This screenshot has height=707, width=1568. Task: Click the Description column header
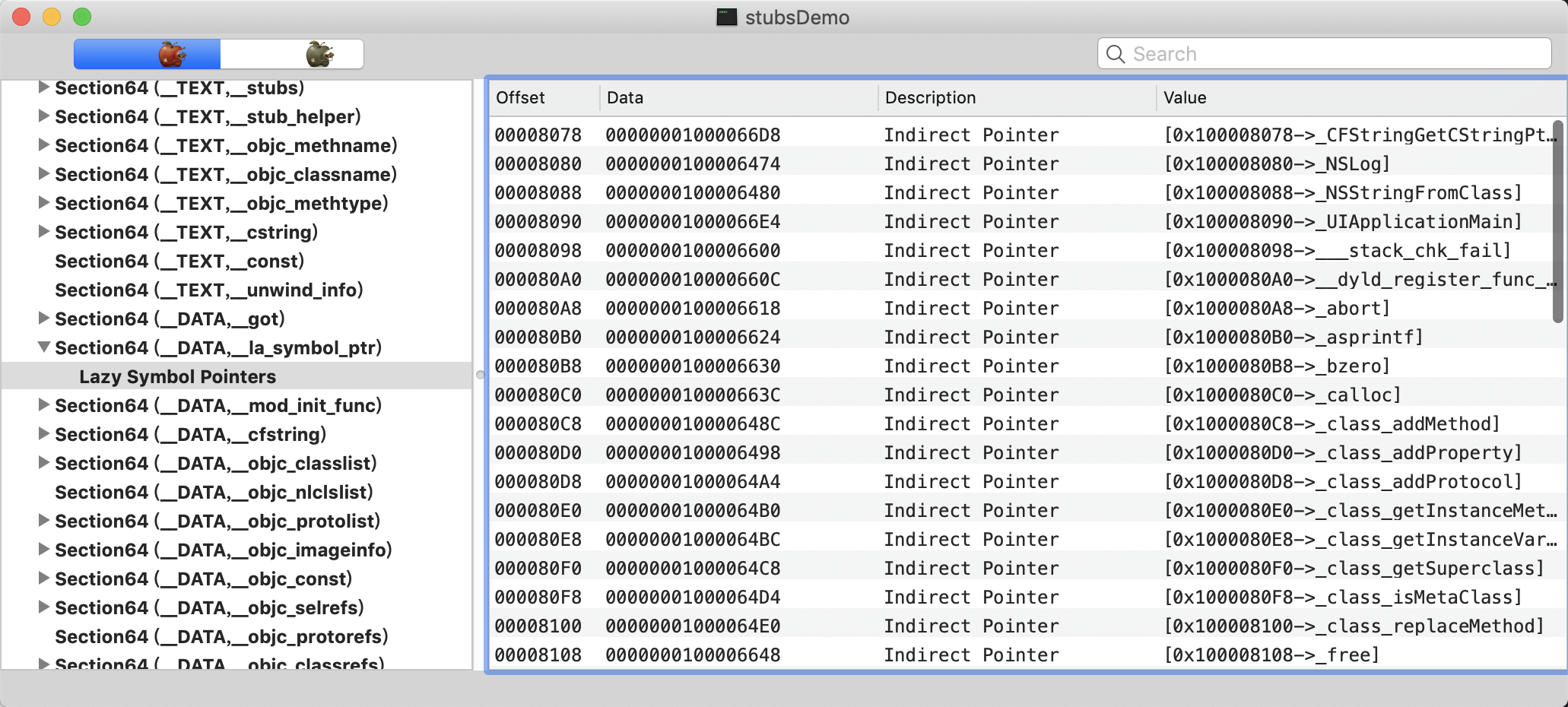[x=930, y=97]
